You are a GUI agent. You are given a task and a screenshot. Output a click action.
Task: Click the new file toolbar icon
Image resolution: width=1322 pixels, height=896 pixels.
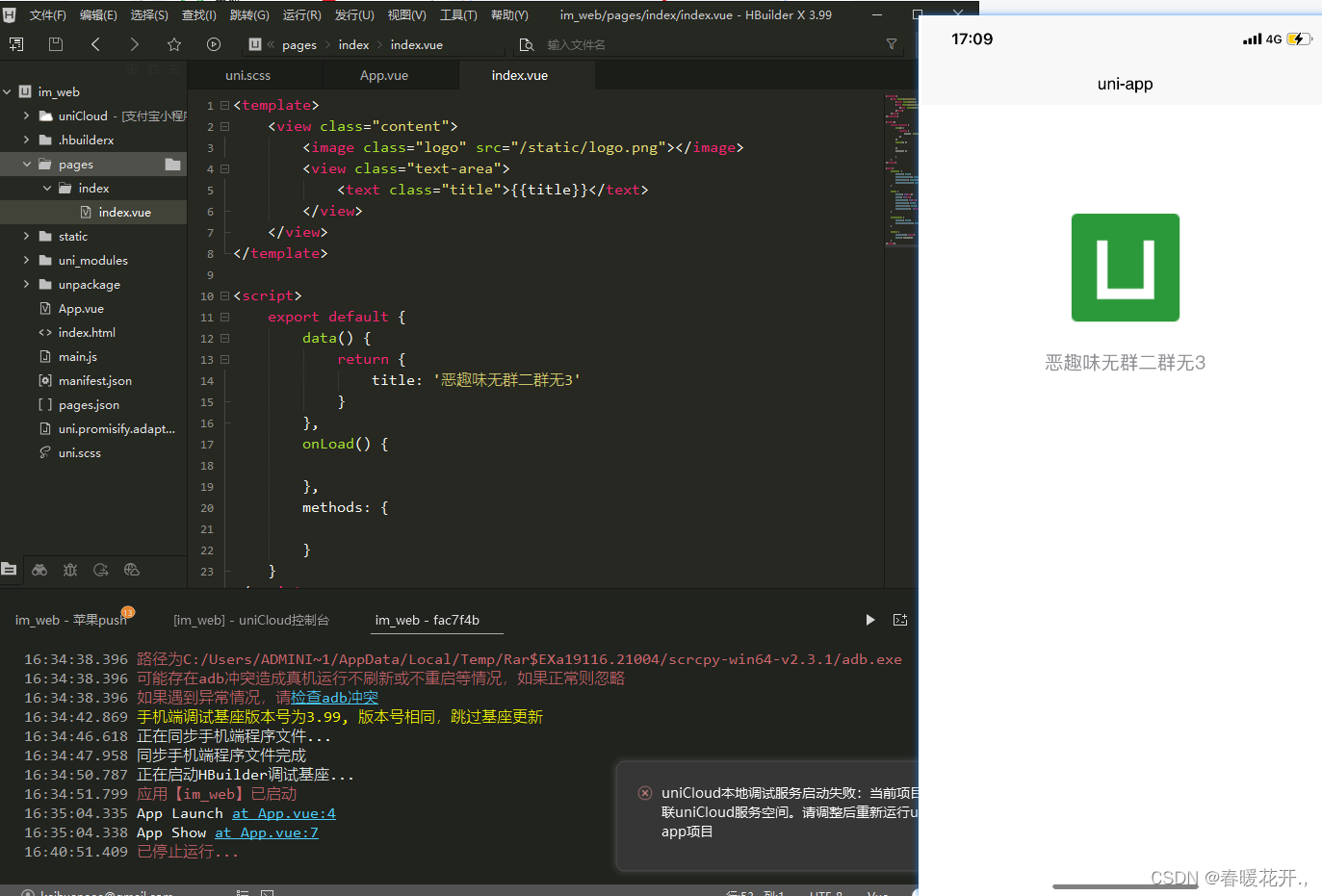16,44
